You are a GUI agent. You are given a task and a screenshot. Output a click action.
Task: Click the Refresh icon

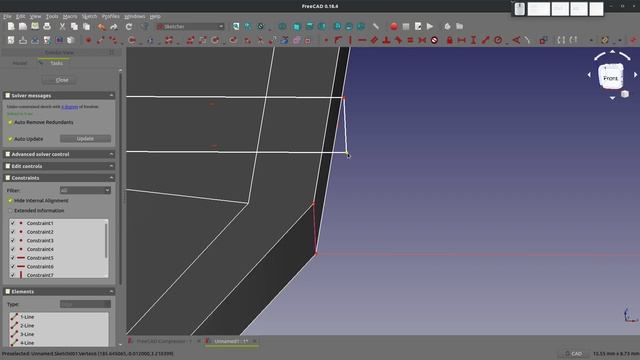129,27
